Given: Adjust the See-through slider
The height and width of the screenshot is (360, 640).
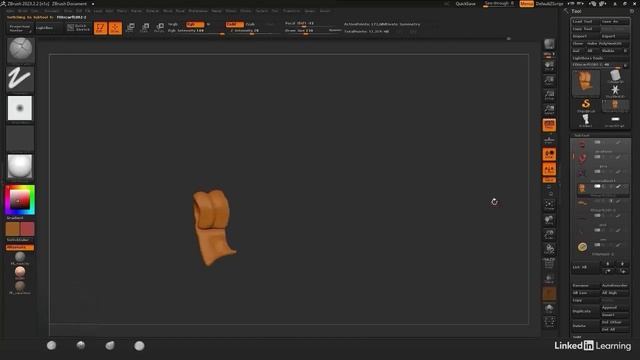Looking at the screenshot, I should pyautogui.click(x=499, y=4).
